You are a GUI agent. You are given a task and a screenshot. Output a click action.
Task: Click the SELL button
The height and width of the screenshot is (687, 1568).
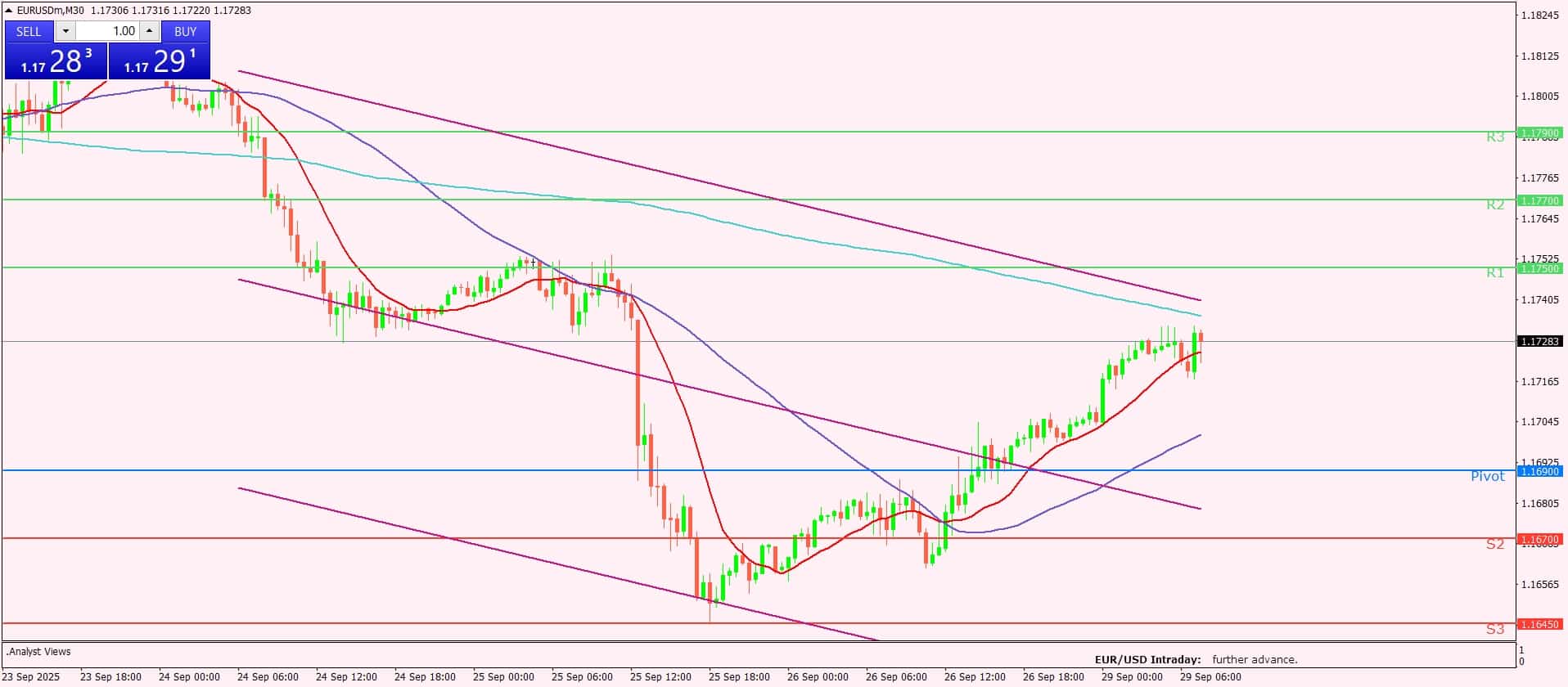29,31
